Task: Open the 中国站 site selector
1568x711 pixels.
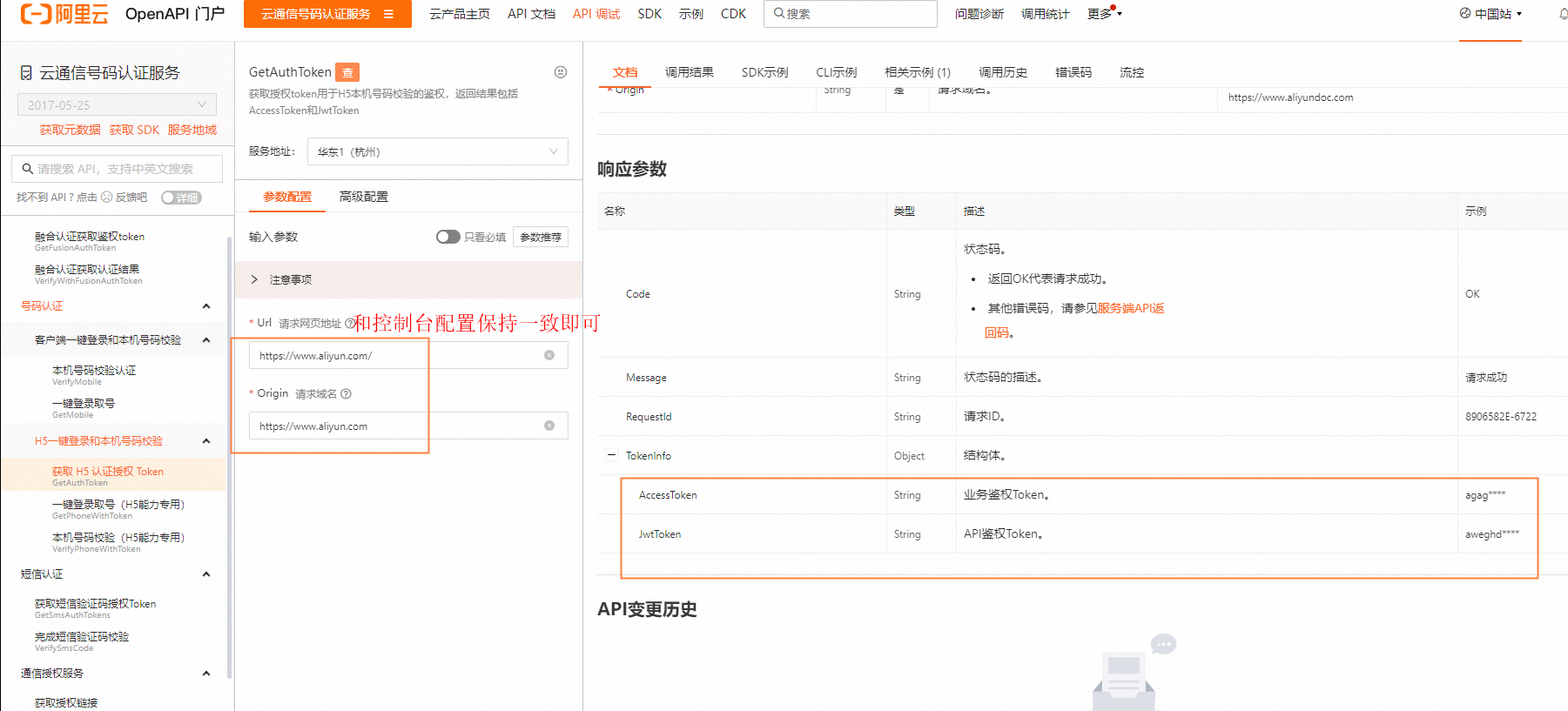Action: 1491,14
